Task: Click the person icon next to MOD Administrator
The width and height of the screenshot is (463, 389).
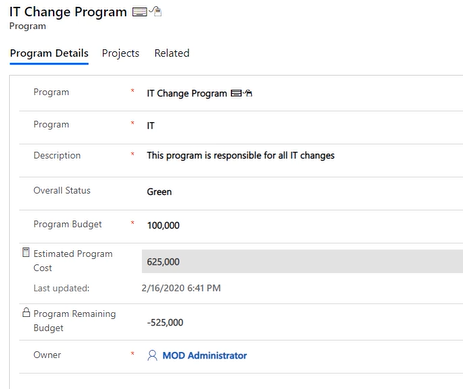Action: pos(152,355)
